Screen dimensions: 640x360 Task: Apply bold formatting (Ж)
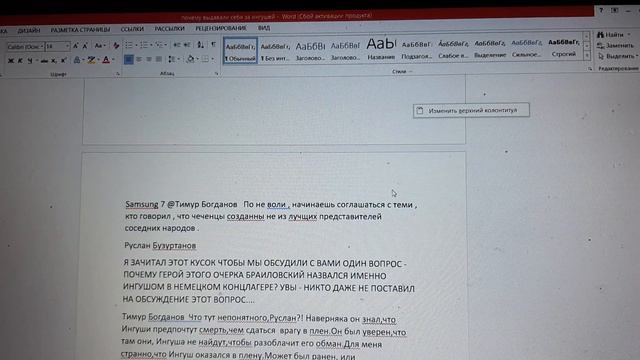[11, 60]
